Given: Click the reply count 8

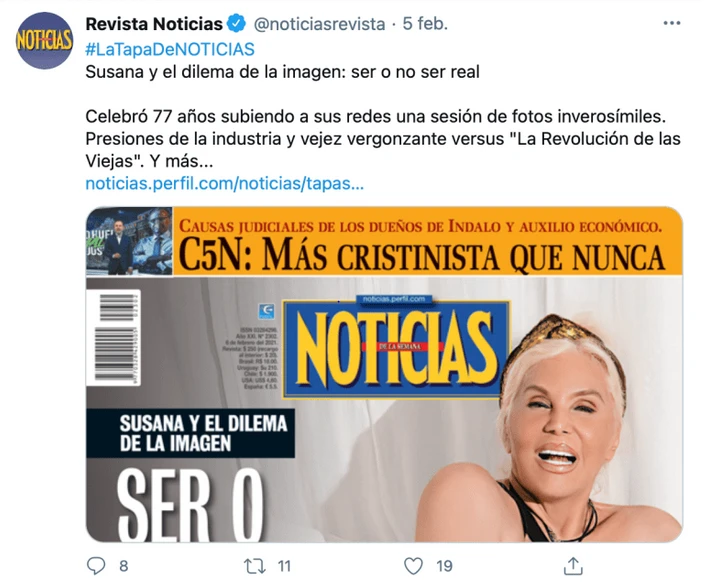Looking at the screenshot, I should (124, 566).
